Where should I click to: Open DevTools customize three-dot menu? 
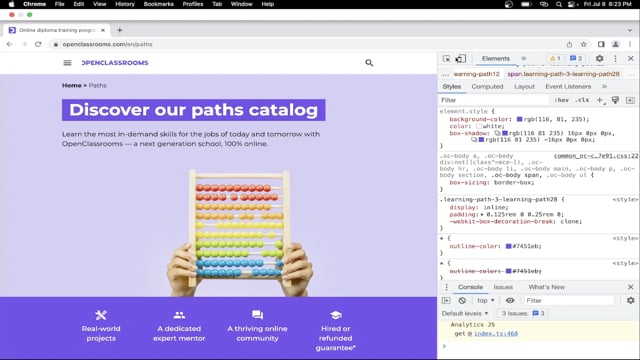(616, 58)
